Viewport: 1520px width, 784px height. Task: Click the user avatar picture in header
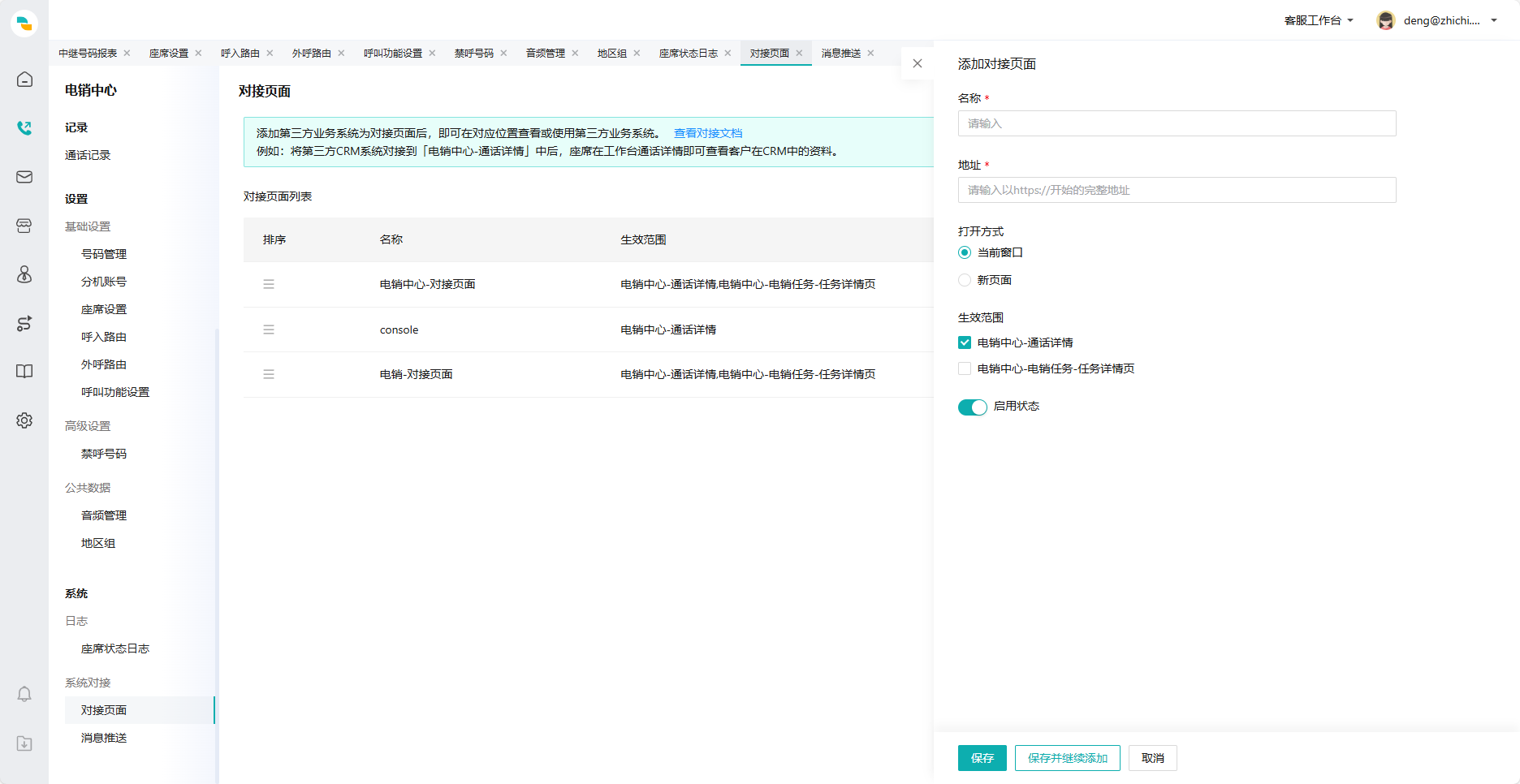1386,20
